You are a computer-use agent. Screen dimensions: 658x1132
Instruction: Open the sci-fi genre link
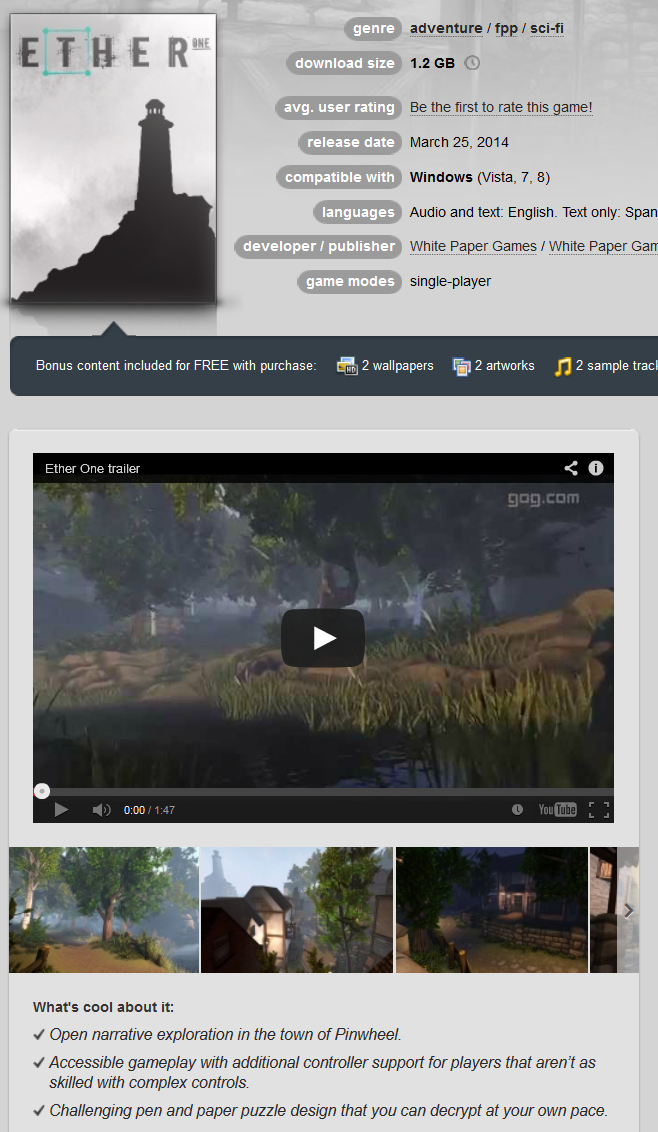pos(547,28)
